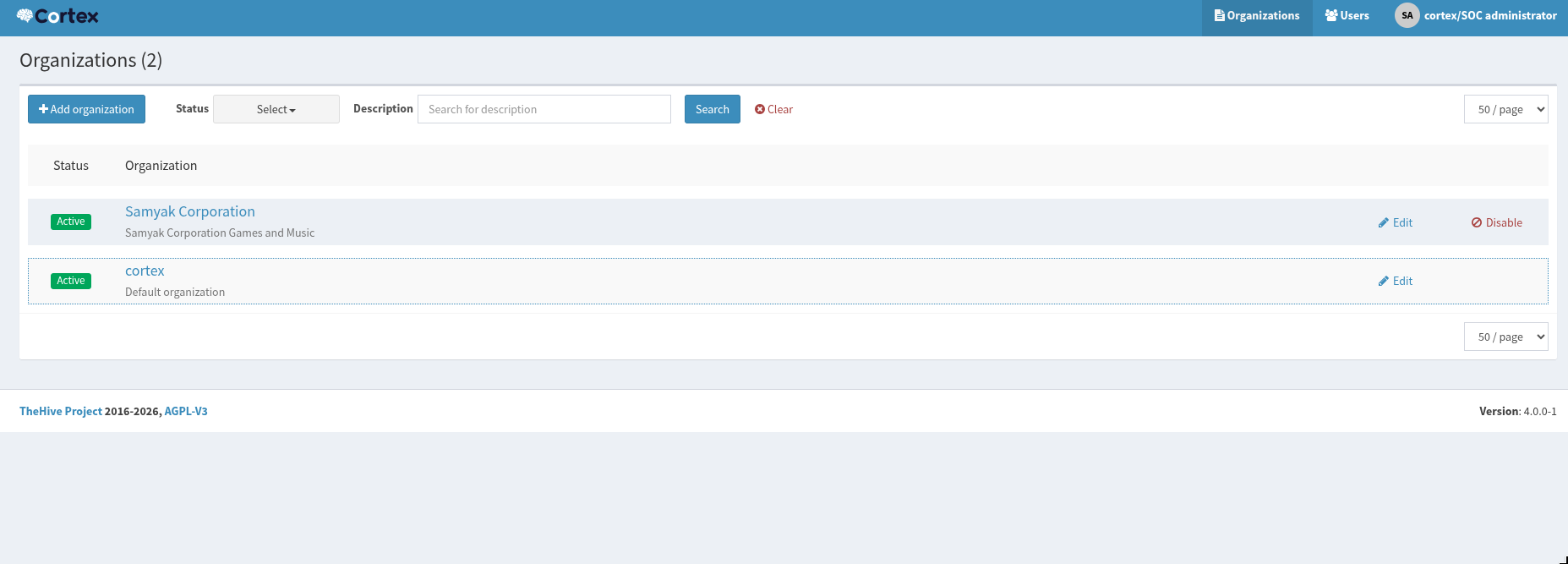Viewport: 1568px width, 564px height.
Task: Open cortex organization link
Action: coord(145,271)
